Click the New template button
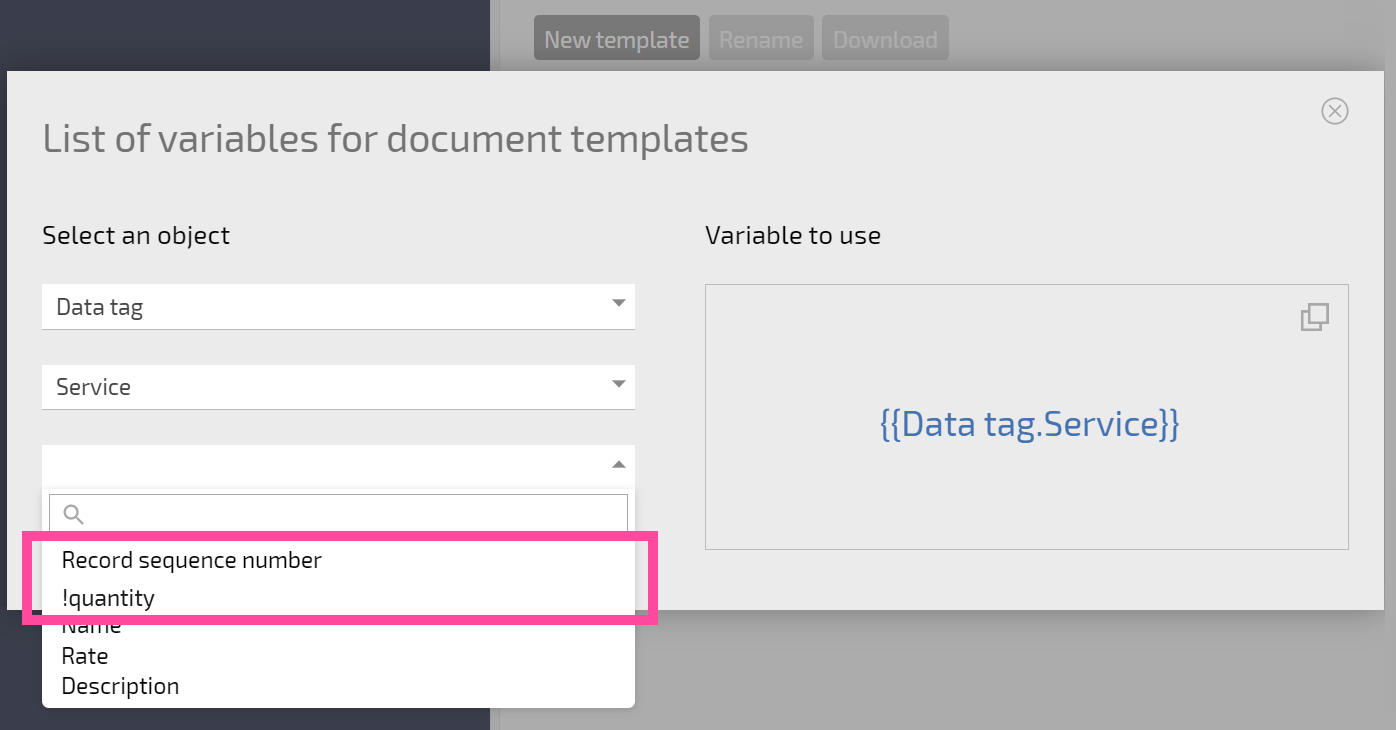The image size is (1396, 730). pyautogui.click(x=616, y=40)
